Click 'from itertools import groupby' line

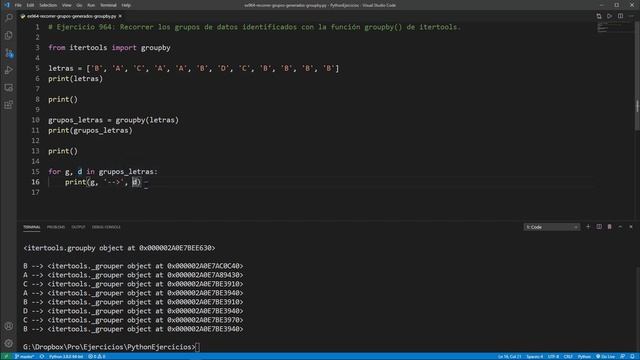109,48
